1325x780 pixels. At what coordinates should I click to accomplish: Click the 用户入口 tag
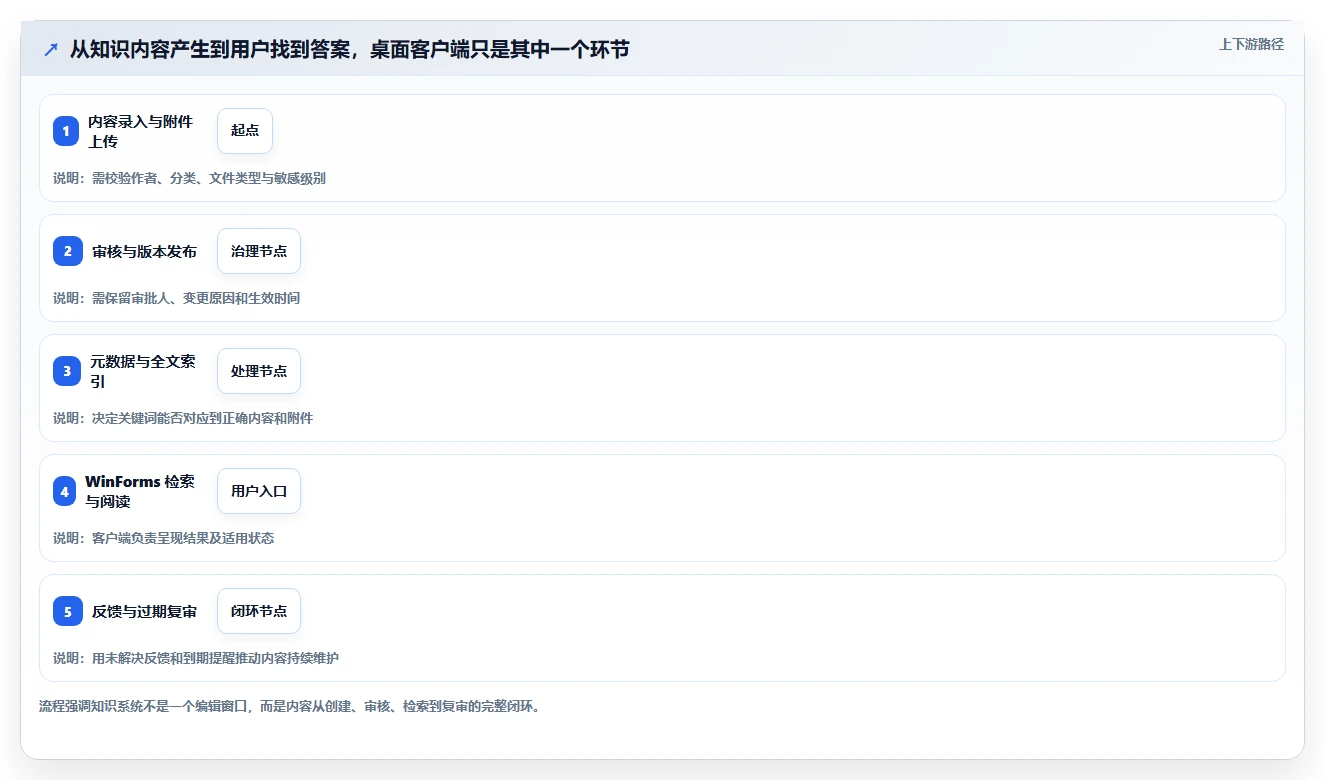[x=259, y=491]
